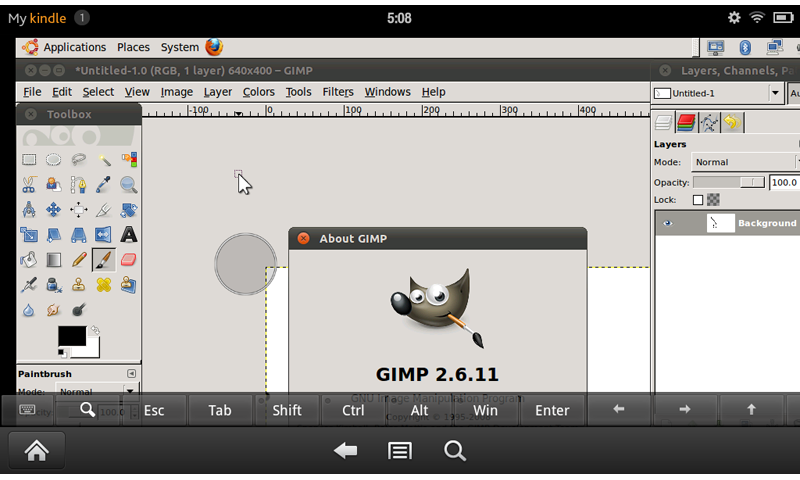Select the Ink tool
Viewport: 800px width, 480px height.
point(54,285)
